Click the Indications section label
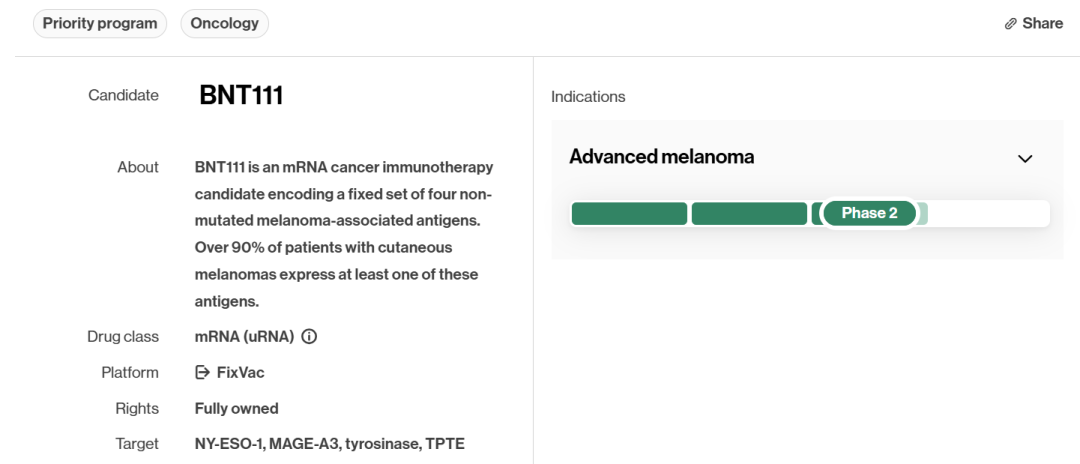1080x464 pixels. (588, 97)
